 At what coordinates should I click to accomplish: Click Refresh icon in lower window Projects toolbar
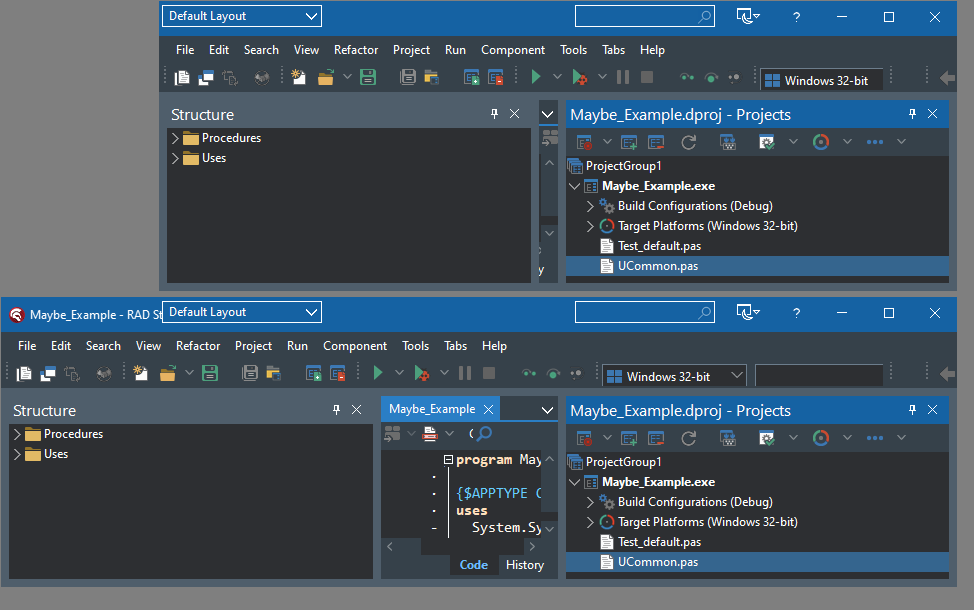click(689, 438)
